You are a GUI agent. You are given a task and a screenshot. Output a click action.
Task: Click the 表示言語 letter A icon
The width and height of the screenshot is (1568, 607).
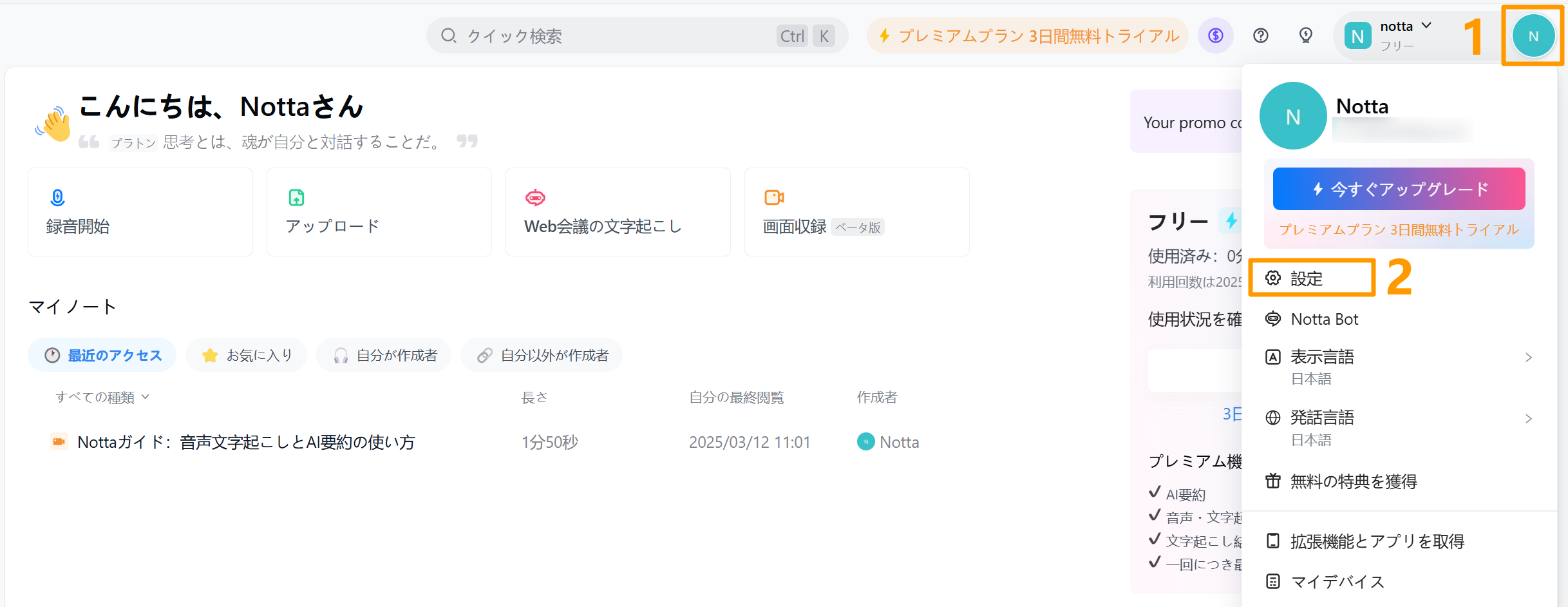[x=1273, y=357]
